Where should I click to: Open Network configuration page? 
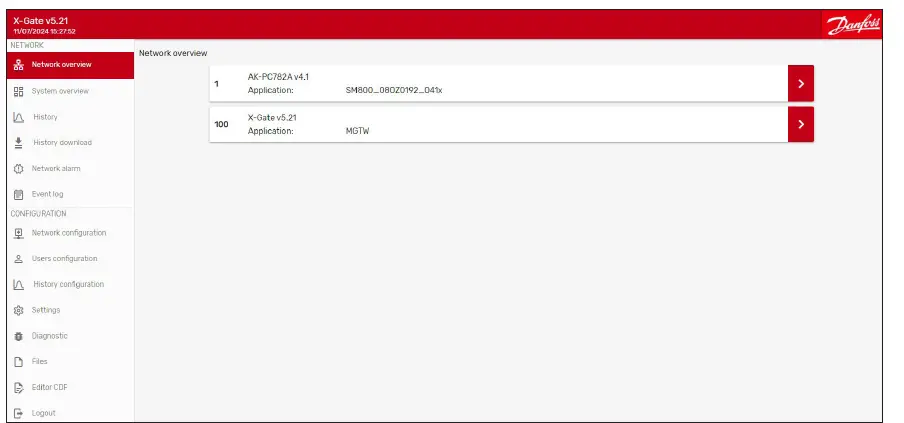[67, 233]
